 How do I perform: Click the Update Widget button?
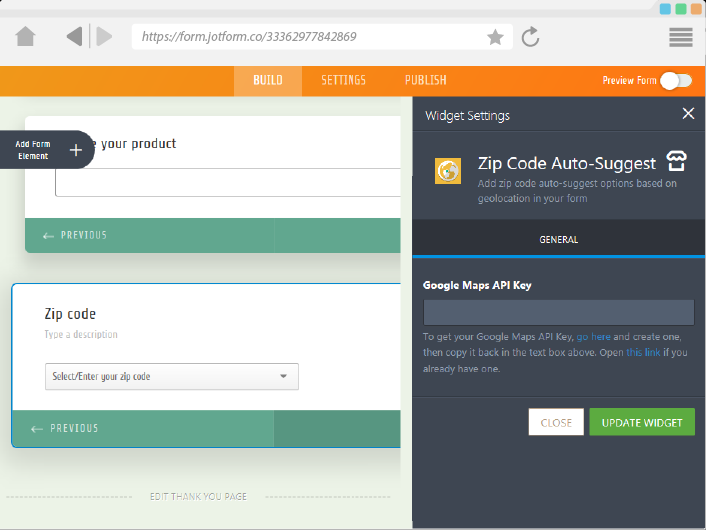coord(641,422)
